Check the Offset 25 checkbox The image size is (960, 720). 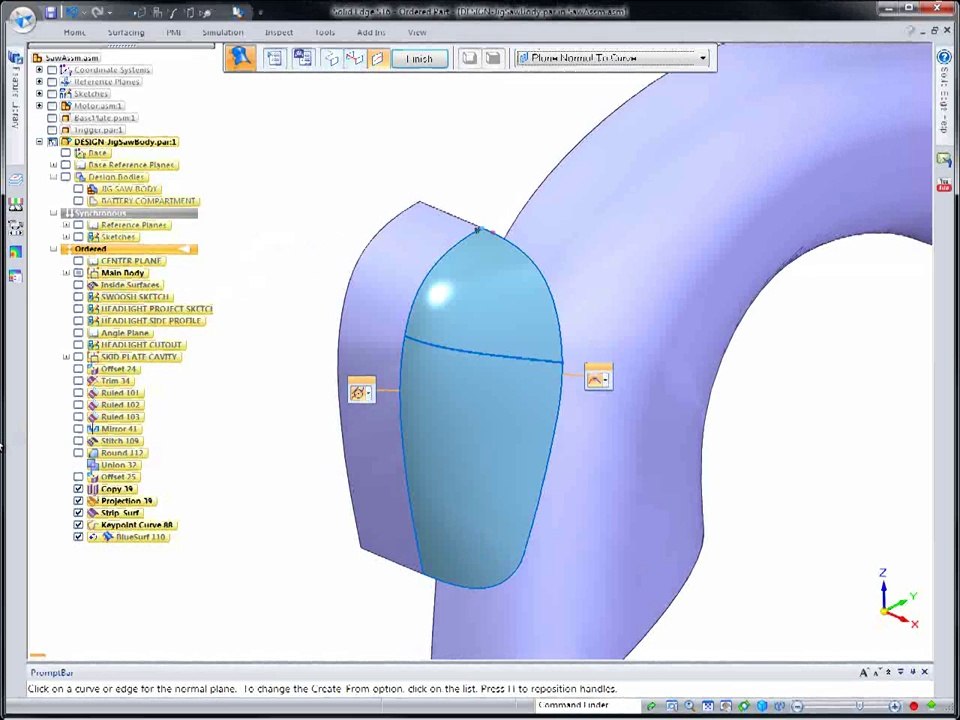tap(78, 476)
